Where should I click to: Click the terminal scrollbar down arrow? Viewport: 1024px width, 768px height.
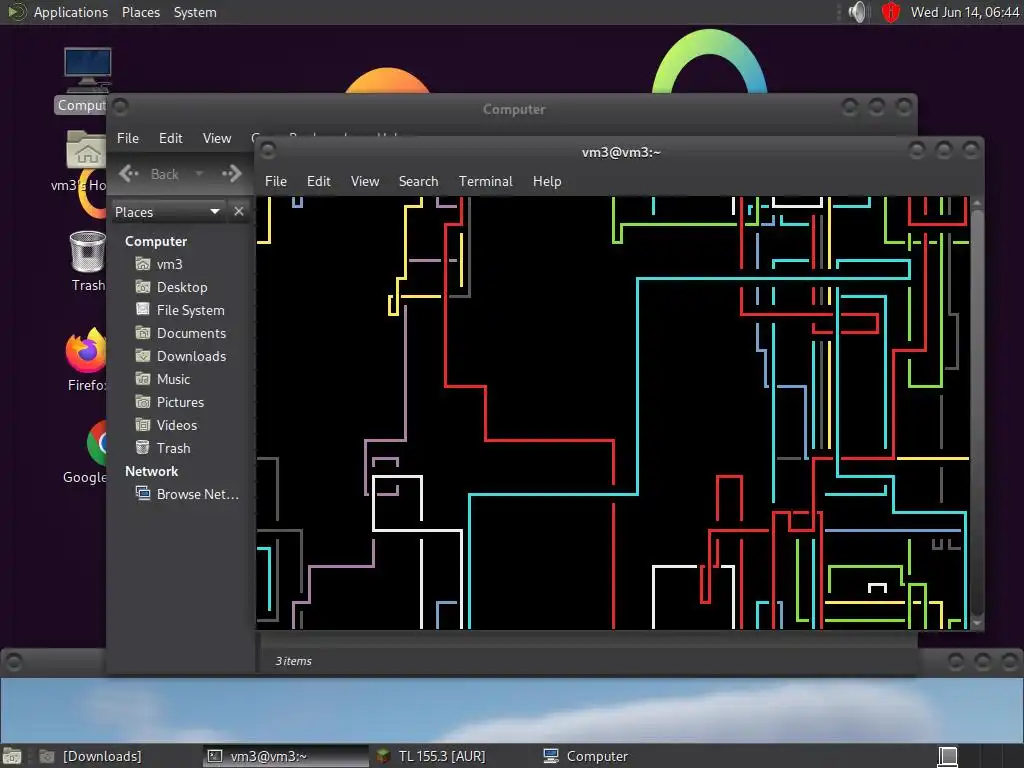coord(977,623)
